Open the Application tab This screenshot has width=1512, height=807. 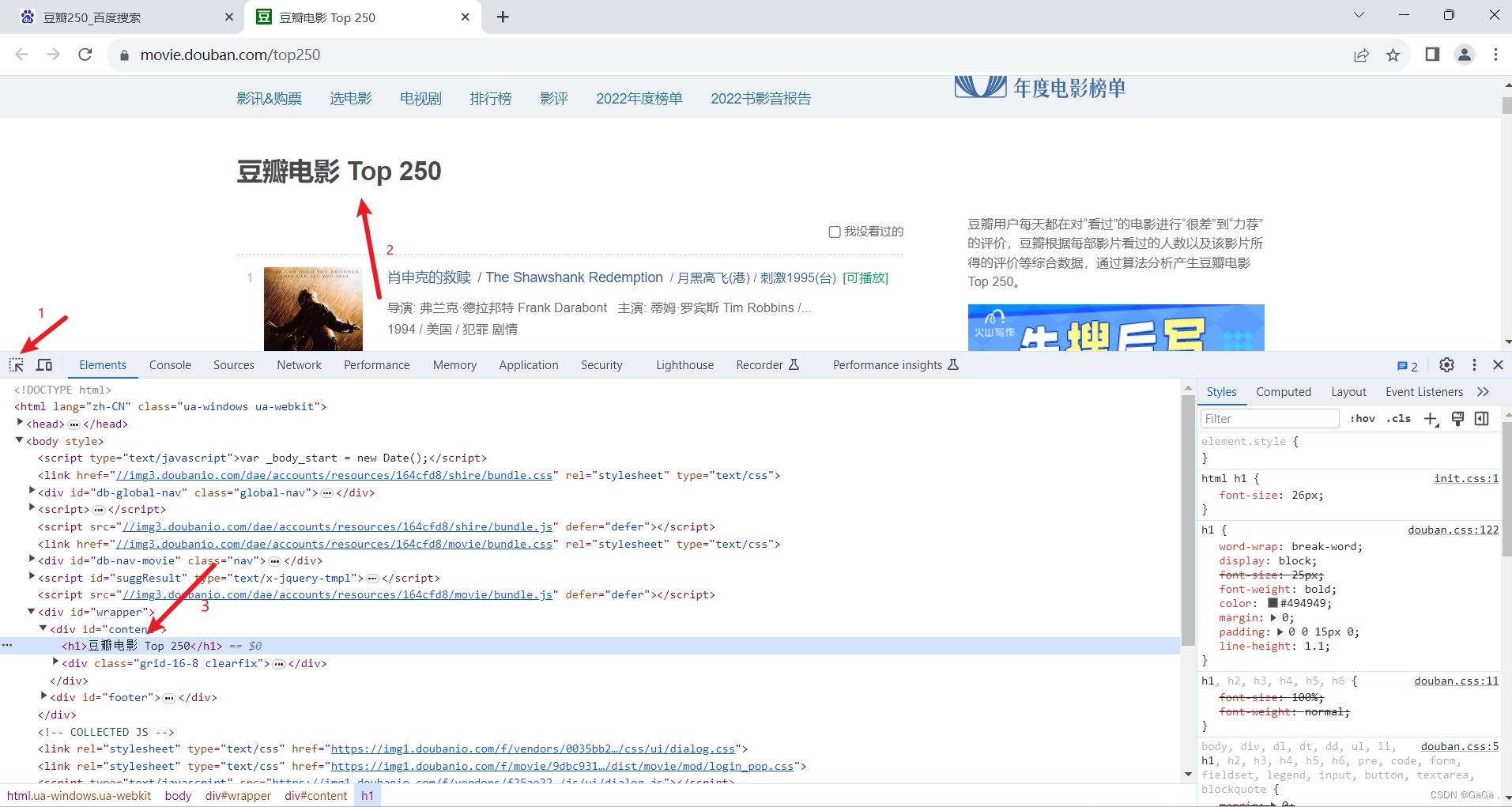tap(529, 365)
